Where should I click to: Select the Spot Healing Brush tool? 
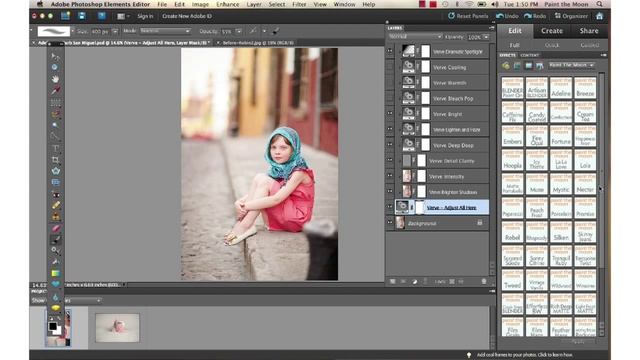(x=55, y=205)
